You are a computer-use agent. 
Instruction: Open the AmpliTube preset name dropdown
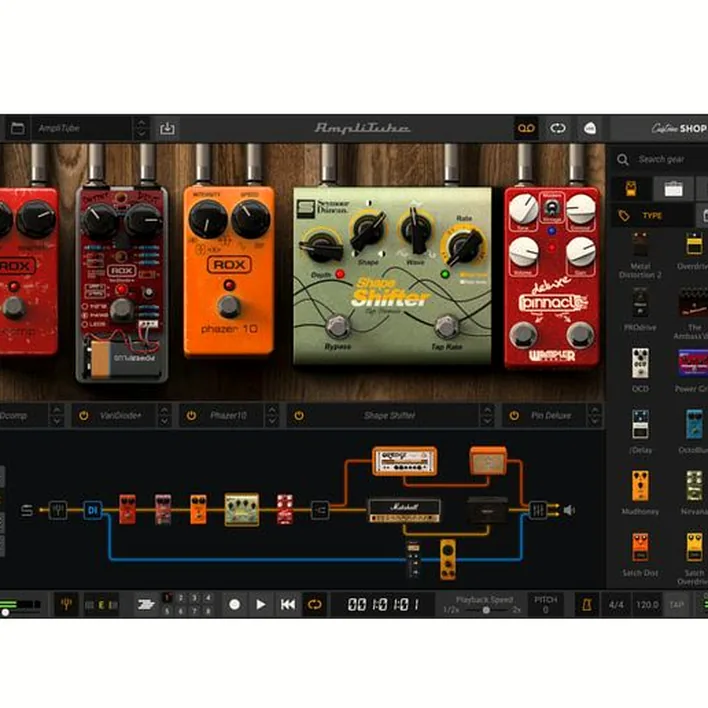pyautogui.click(x=81, y=128)
